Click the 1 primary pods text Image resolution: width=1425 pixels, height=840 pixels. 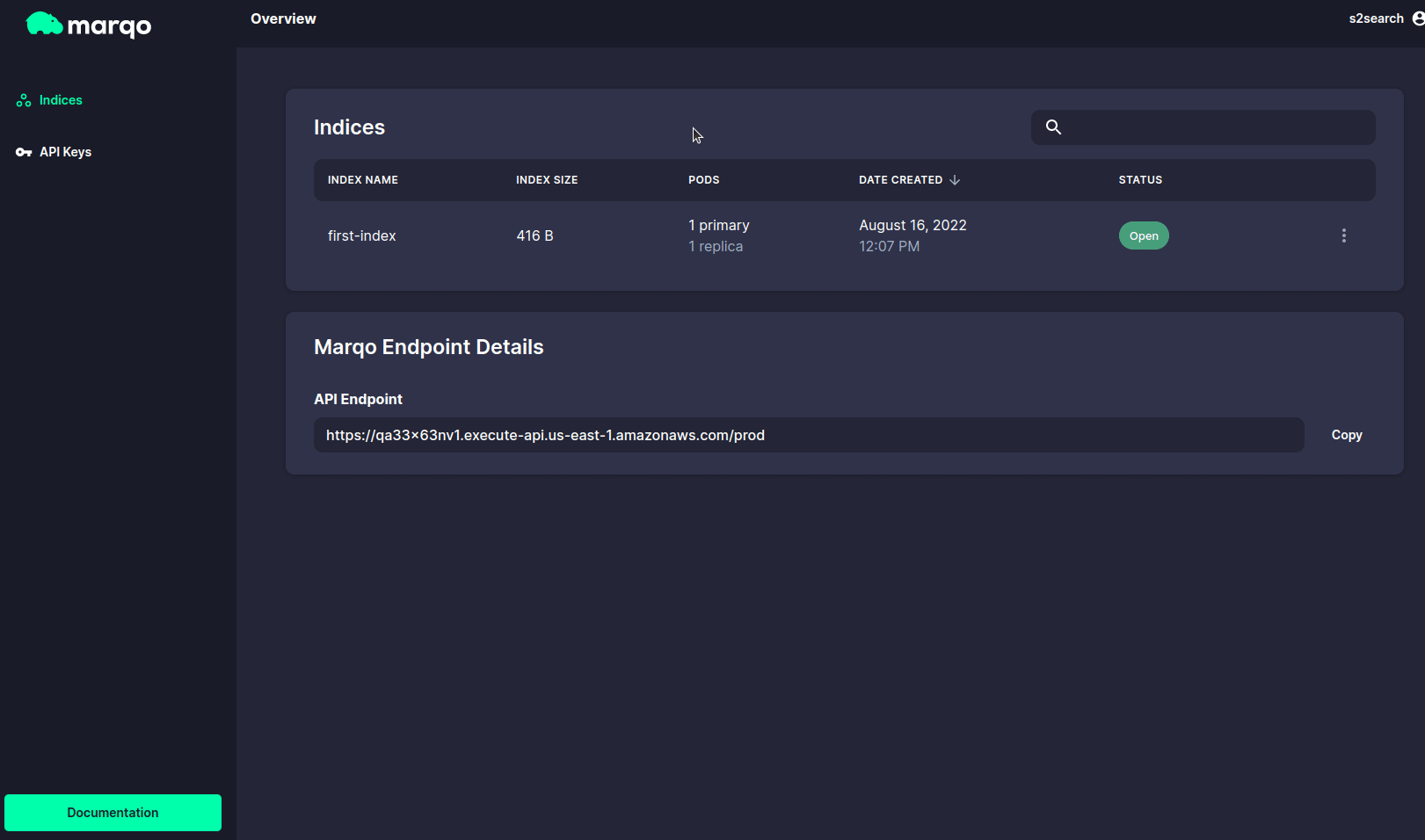point(719,225)
